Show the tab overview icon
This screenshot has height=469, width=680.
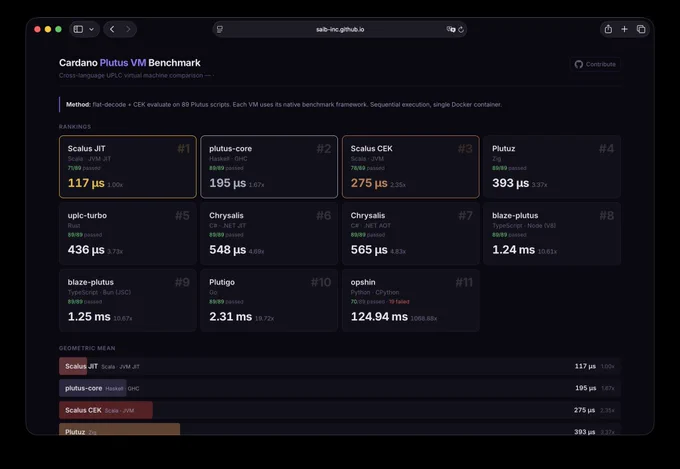tap(641, 29)
